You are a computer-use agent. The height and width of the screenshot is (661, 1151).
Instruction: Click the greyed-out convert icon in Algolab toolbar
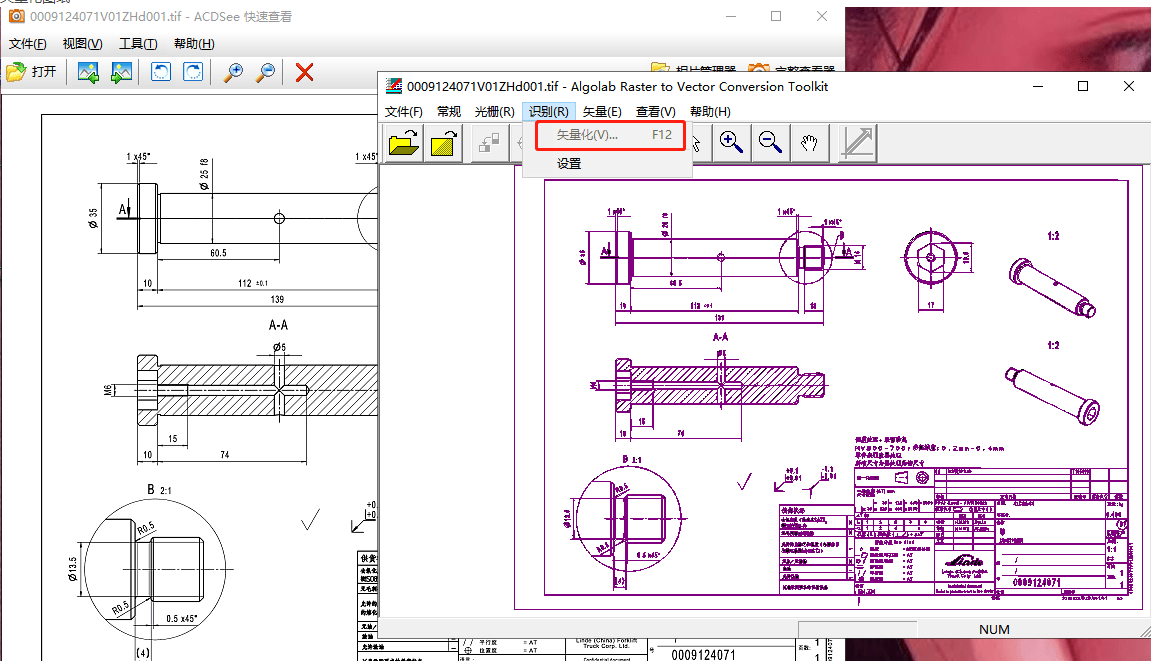489,142
